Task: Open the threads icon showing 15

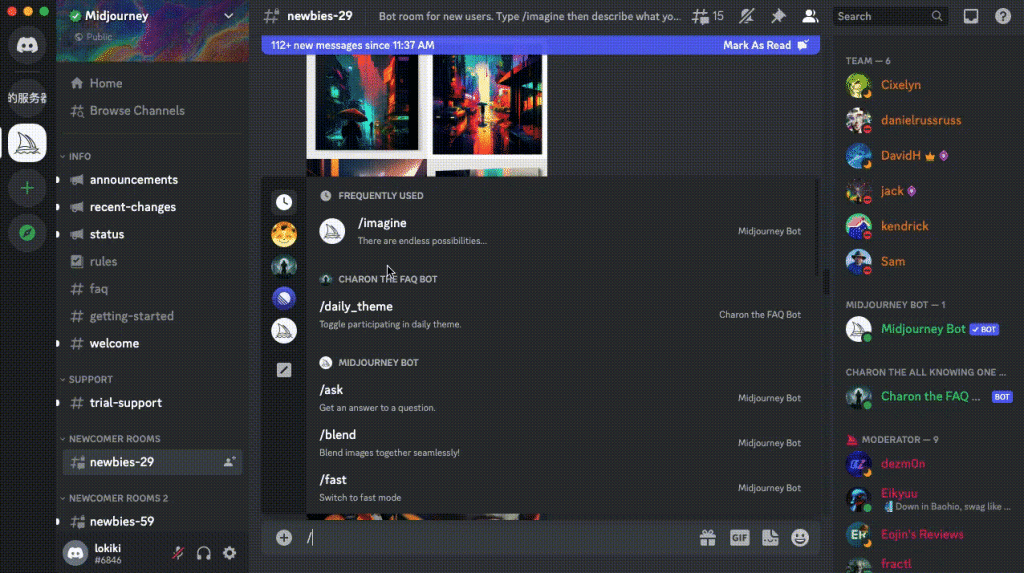Action: (x=708, y=16)
